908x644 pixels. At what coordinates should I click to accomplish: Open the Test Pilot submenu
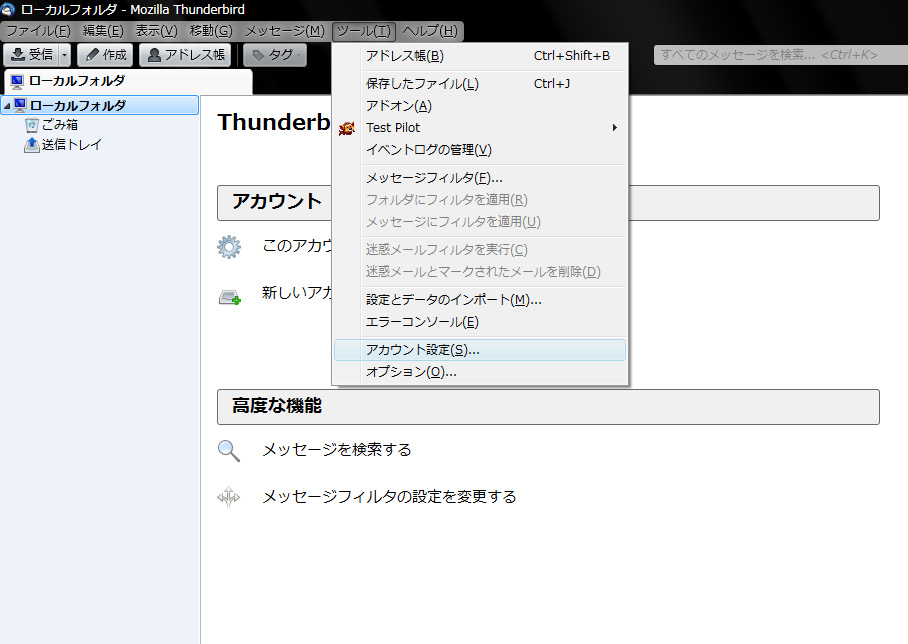point(480,127)
